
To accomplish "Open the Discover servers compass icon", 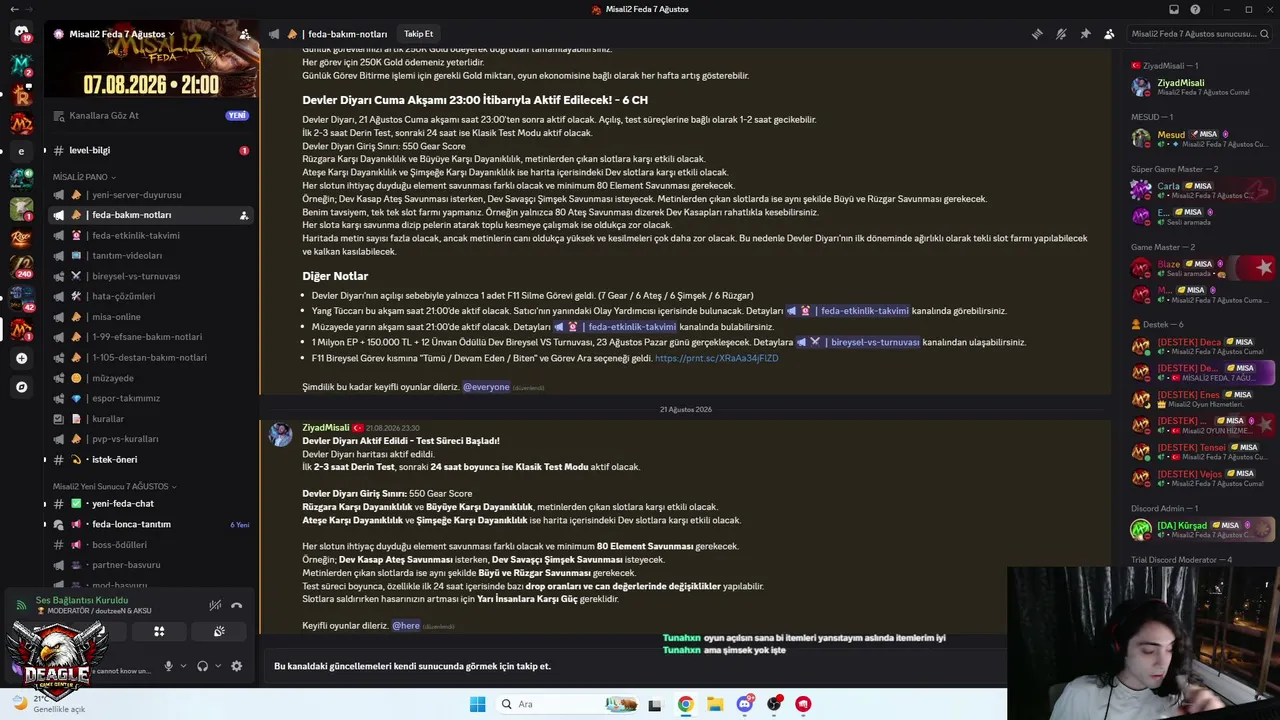I will pyautogui.click(x=21, y=386).
